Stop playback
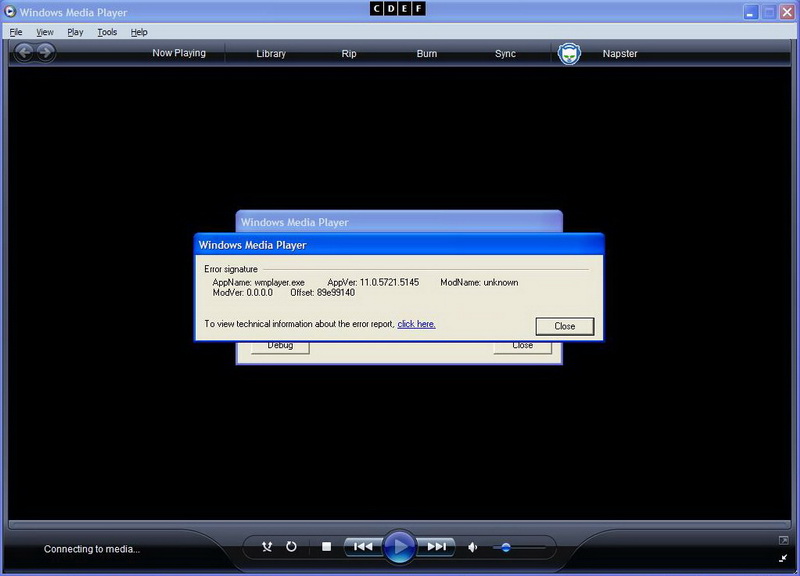Viewport: 800px width, 576px height. (326, 547)
